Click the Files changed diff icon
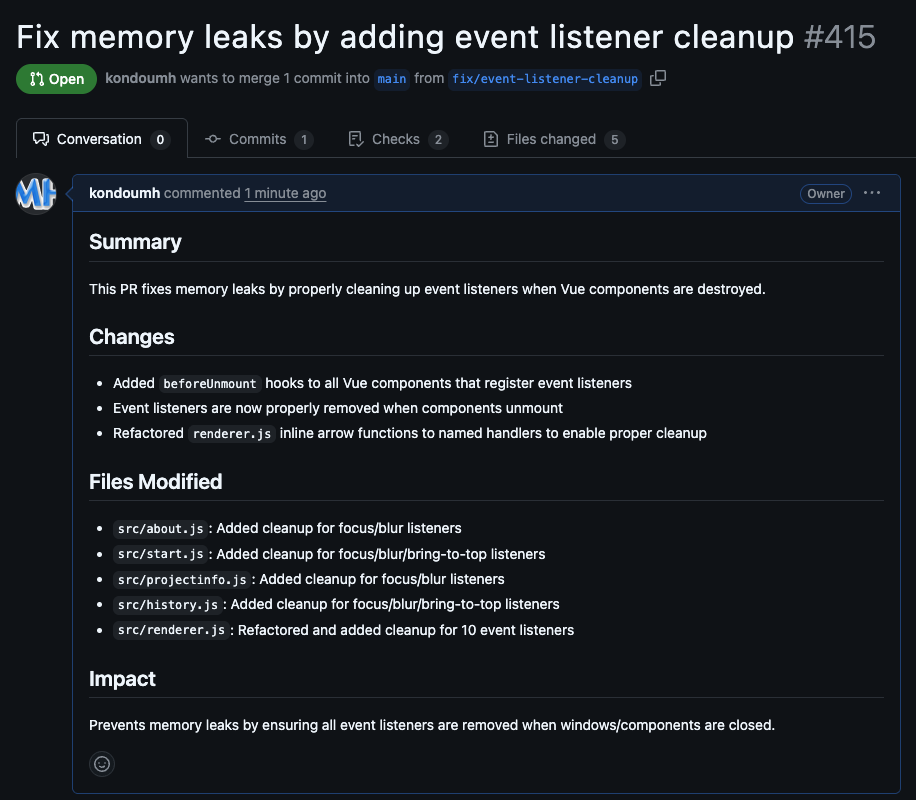916x800 pixels. pyautogui.click(x=491, y=139)
